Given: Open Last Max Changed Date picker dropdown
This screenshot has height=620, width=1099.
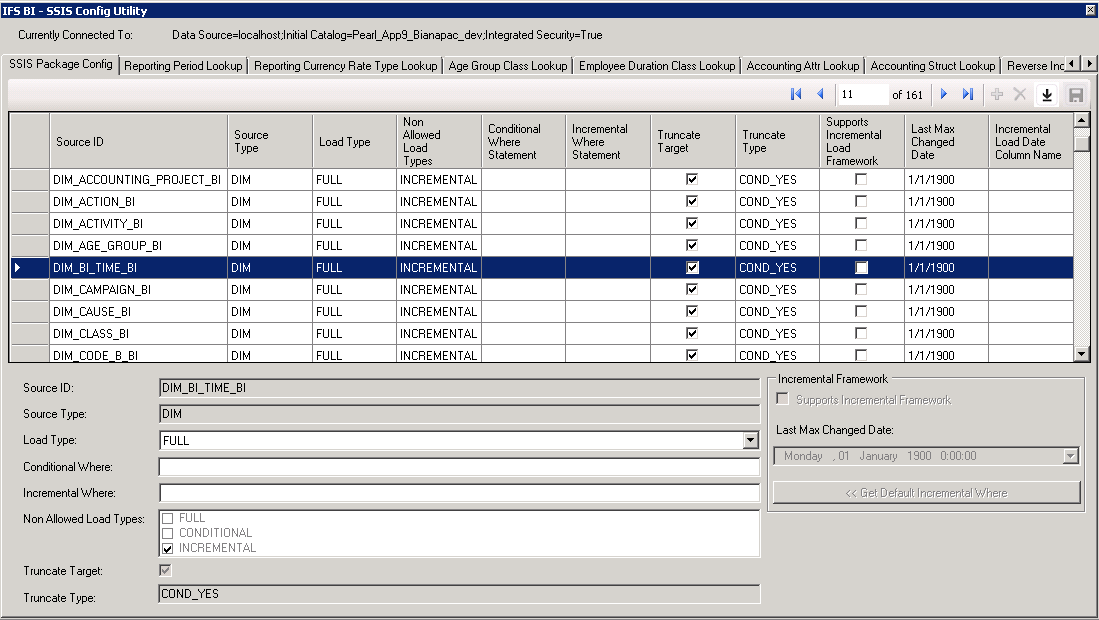Looking at the screenshot, I should click(x=1071, y=456).
